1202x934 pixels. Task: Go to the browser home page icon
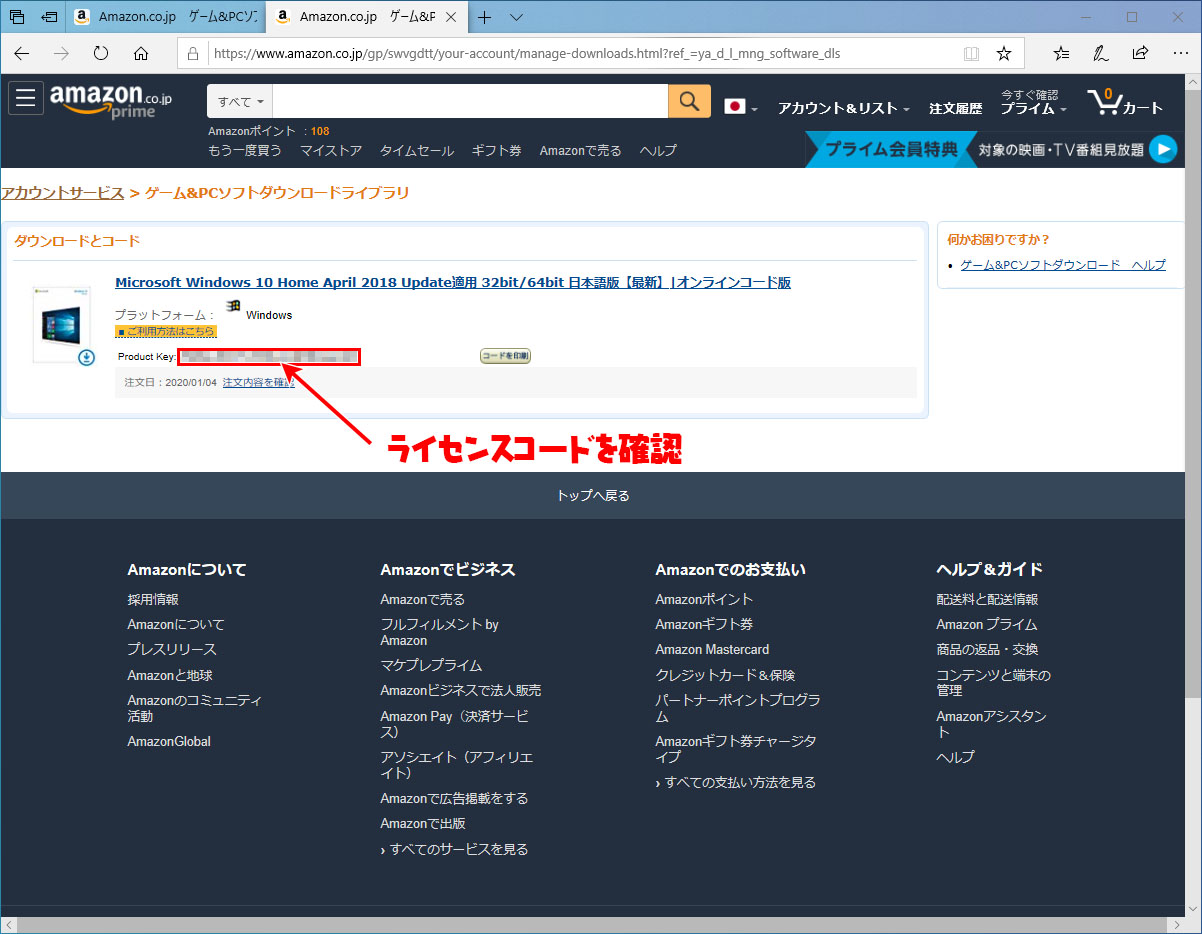coord(141,54)
